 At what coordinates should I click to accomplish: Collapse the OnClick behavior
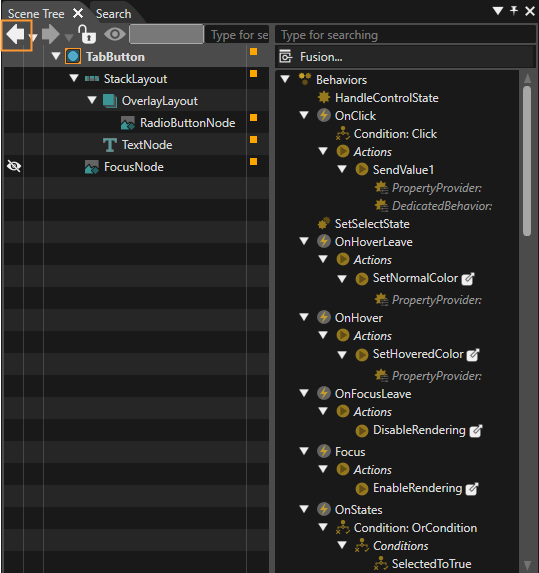tap(304, 115)
